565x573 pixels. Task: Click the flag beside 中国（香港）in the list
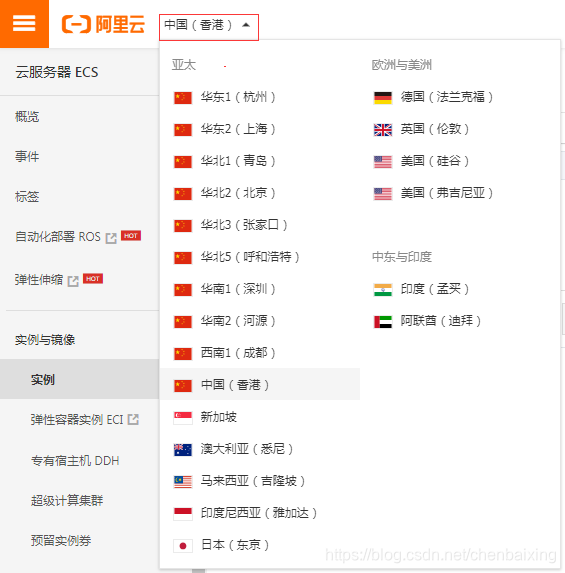(x=183, y=385)
